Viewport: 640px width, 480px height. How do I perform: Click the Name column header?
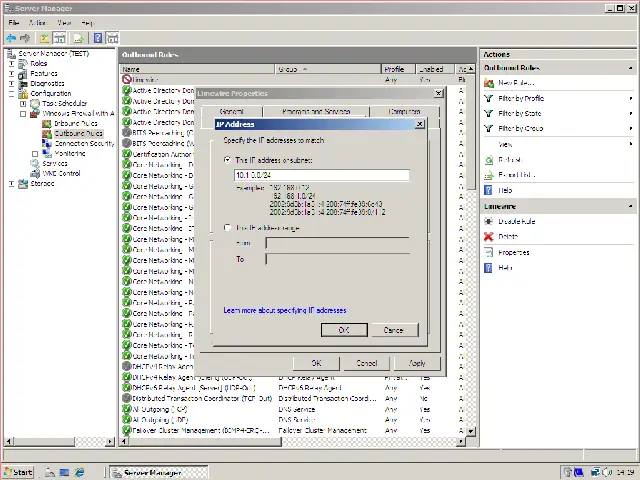[x=198, y=69]
